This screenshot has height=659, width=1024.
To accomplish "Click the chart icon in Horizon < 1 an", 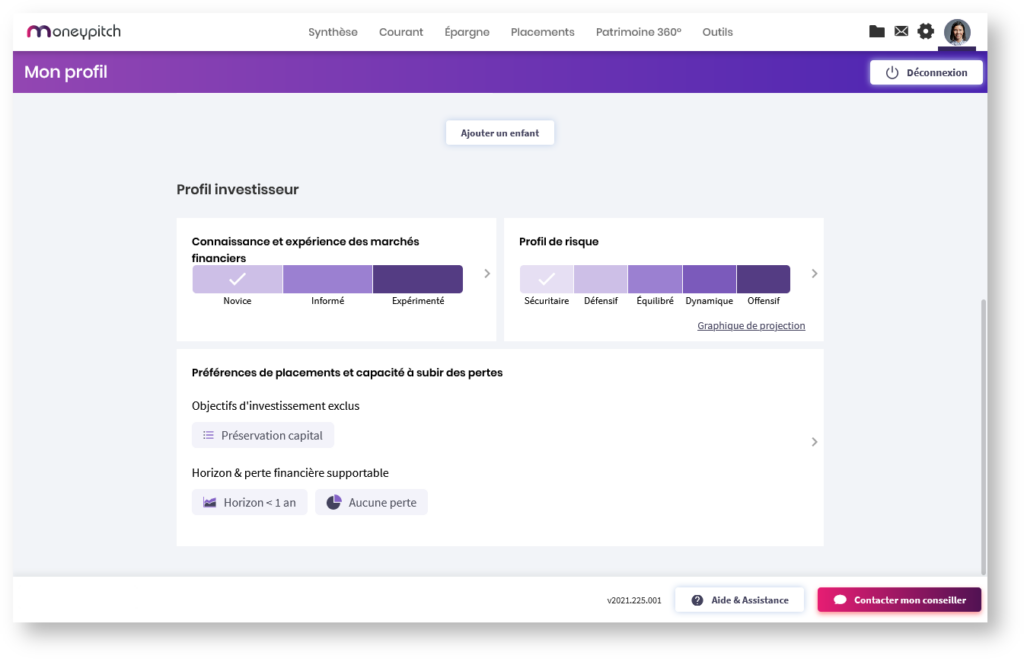I will click(x=210, y=502).
